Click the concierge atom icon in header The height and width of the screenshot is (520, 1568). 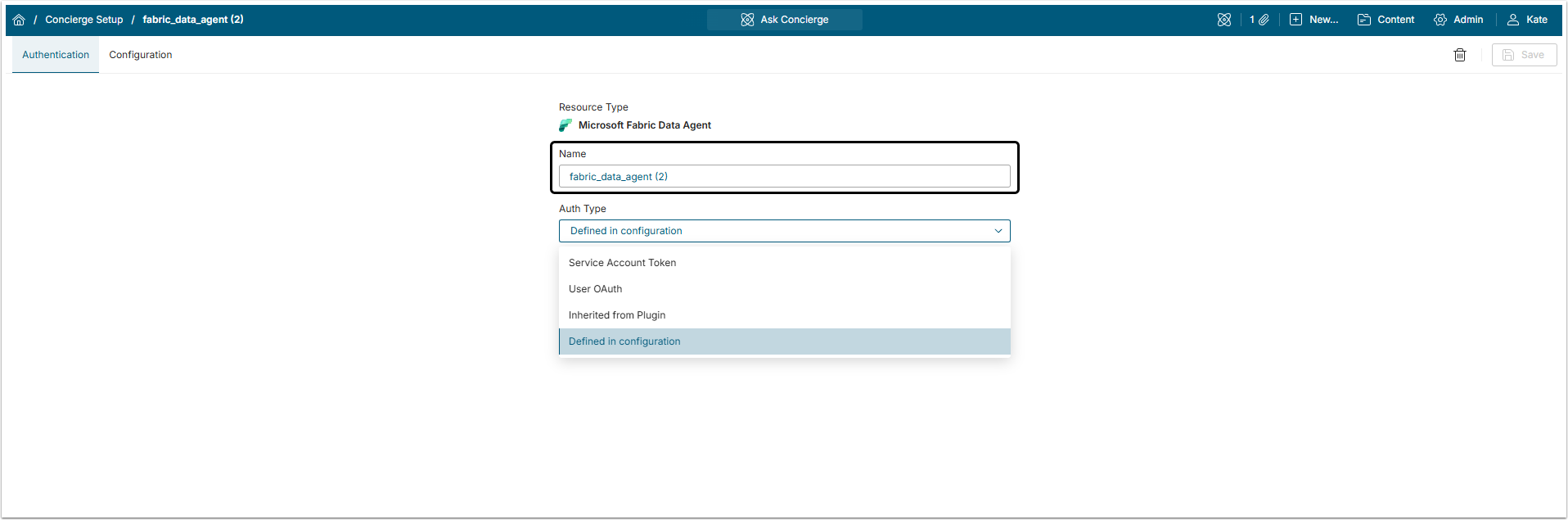(1223, 20)
